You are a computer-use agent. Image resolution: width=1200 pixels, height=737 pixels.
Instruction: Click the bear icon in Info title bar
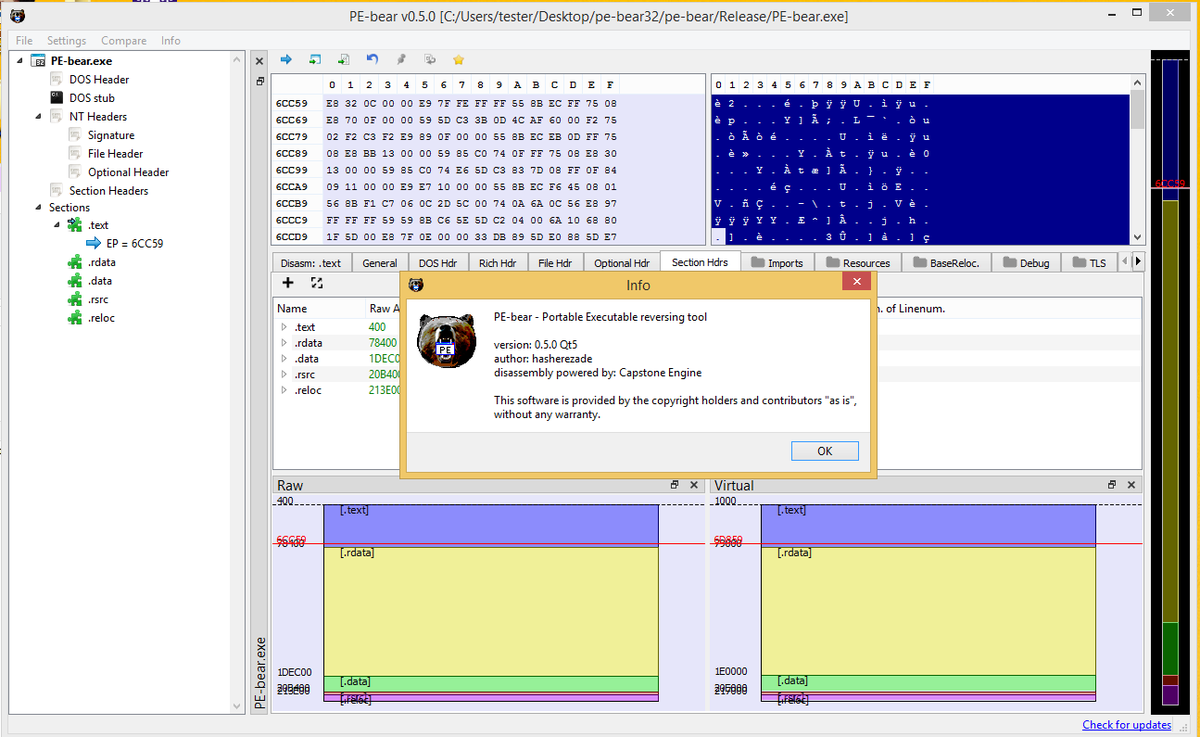tap(416, 285)
